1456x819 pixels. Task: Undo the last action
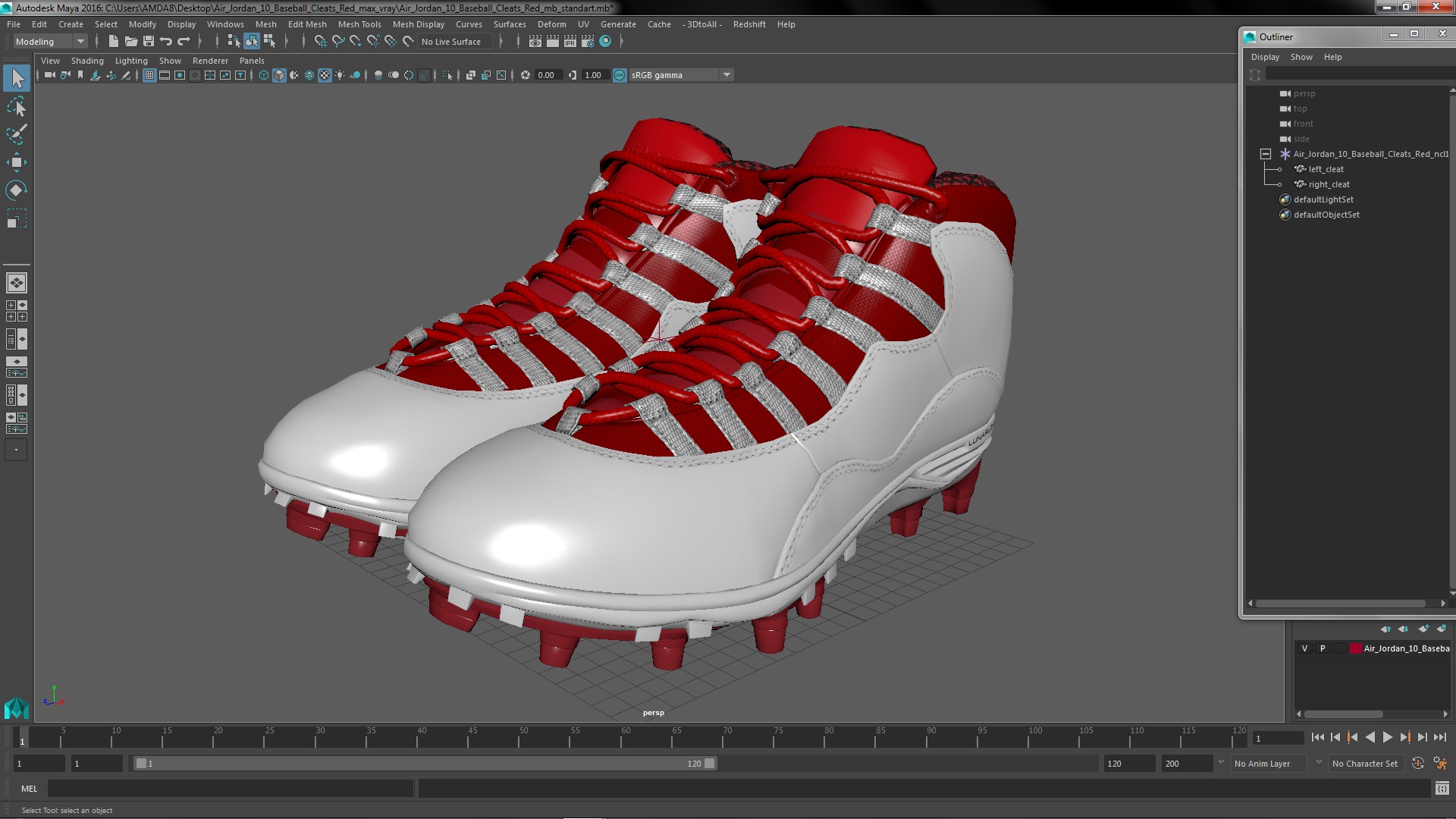point(166,42)
